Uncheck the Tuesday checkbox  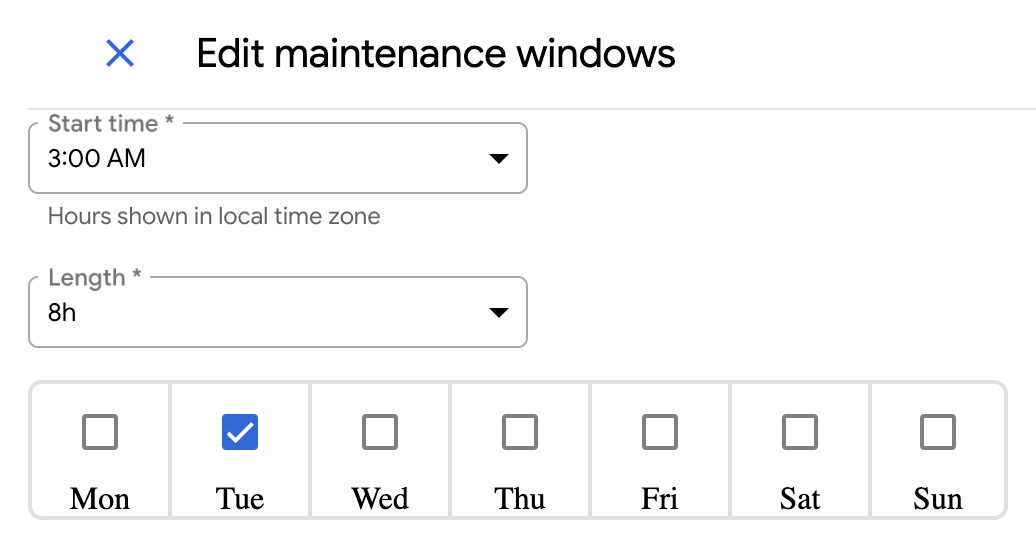pyautogui.click(x=240, y=432)
